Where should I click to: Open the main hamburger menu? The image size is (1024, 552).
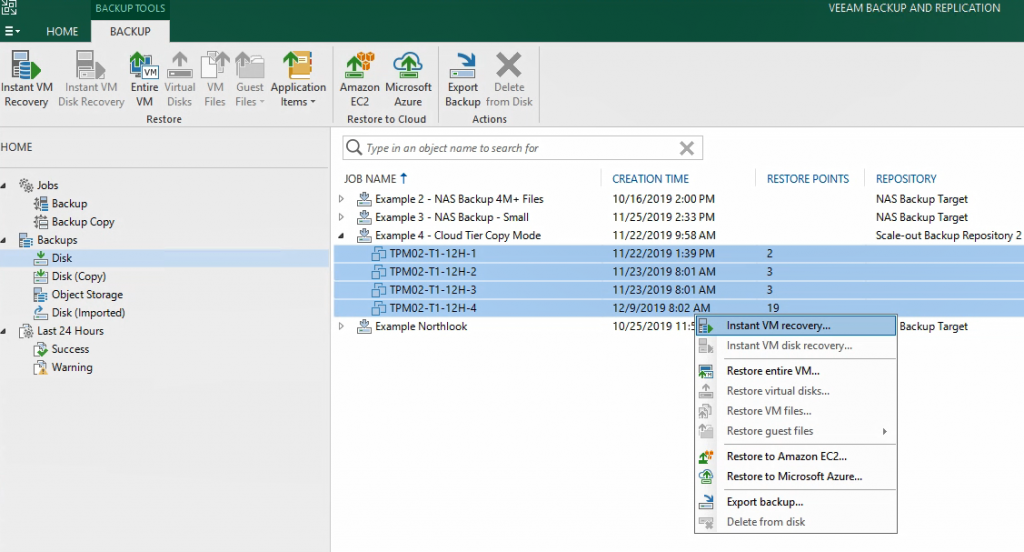12,31
